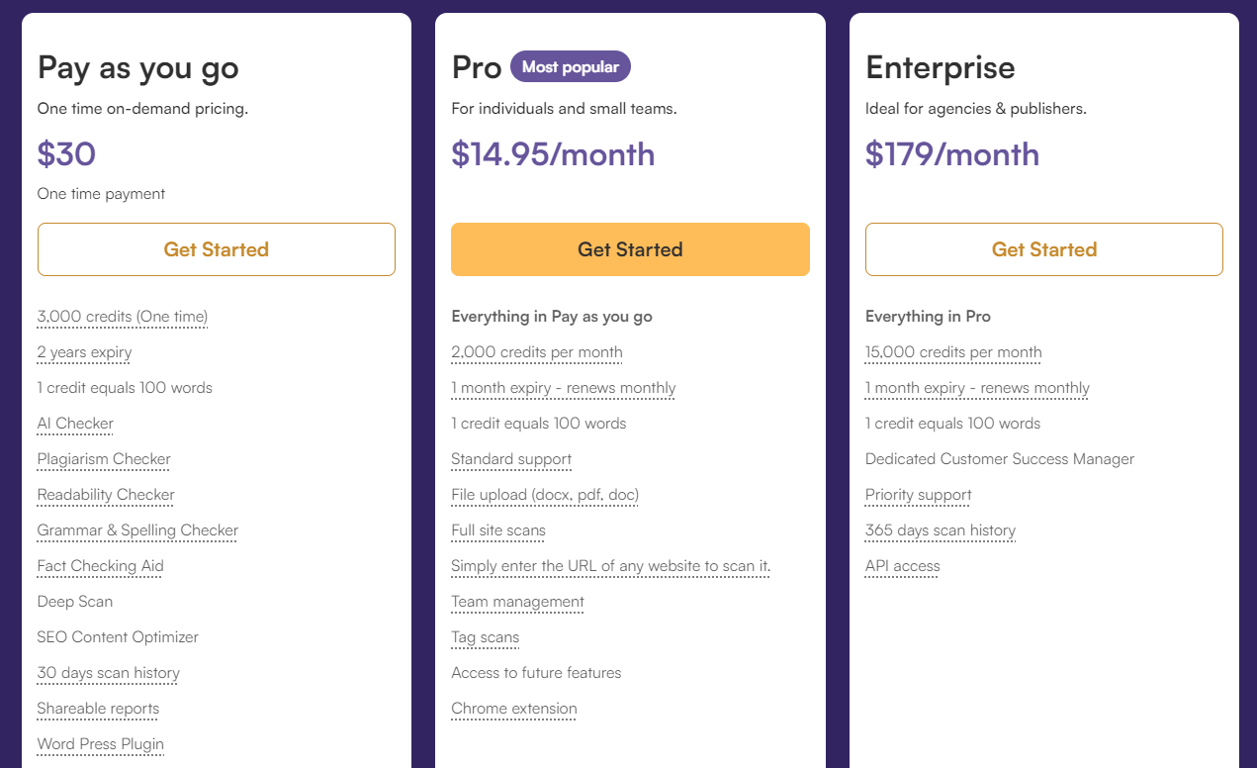Select File upload (docx, pdf, doc) feature
The image size is (1257, 768).
[544, 495]
